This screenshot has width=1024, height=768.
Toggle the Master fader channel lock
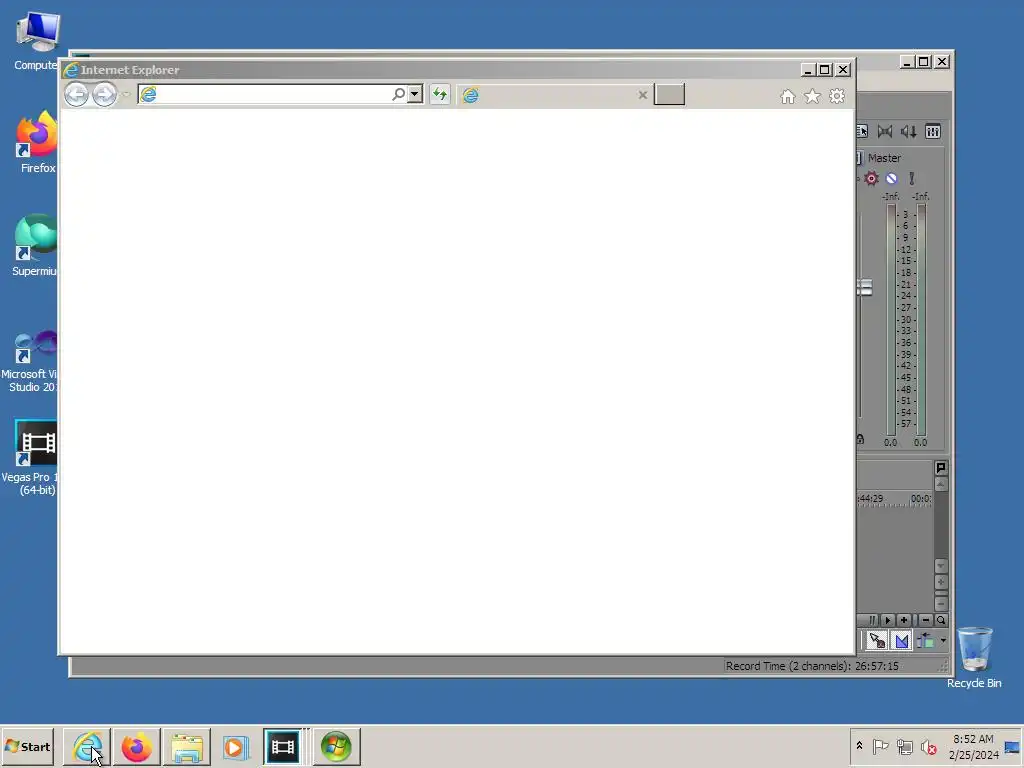861,440
